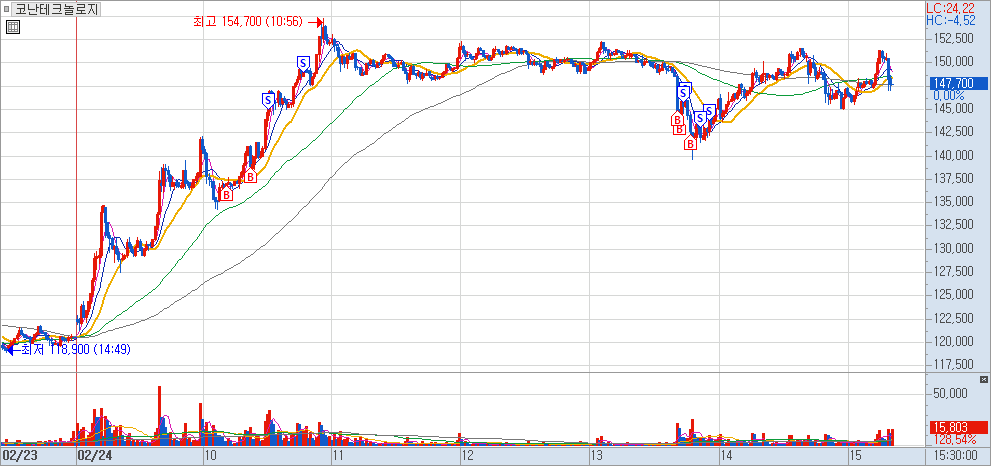991x466 pixels.
Task: Click the 140,000 price axis label
Action: pos(953,156)
